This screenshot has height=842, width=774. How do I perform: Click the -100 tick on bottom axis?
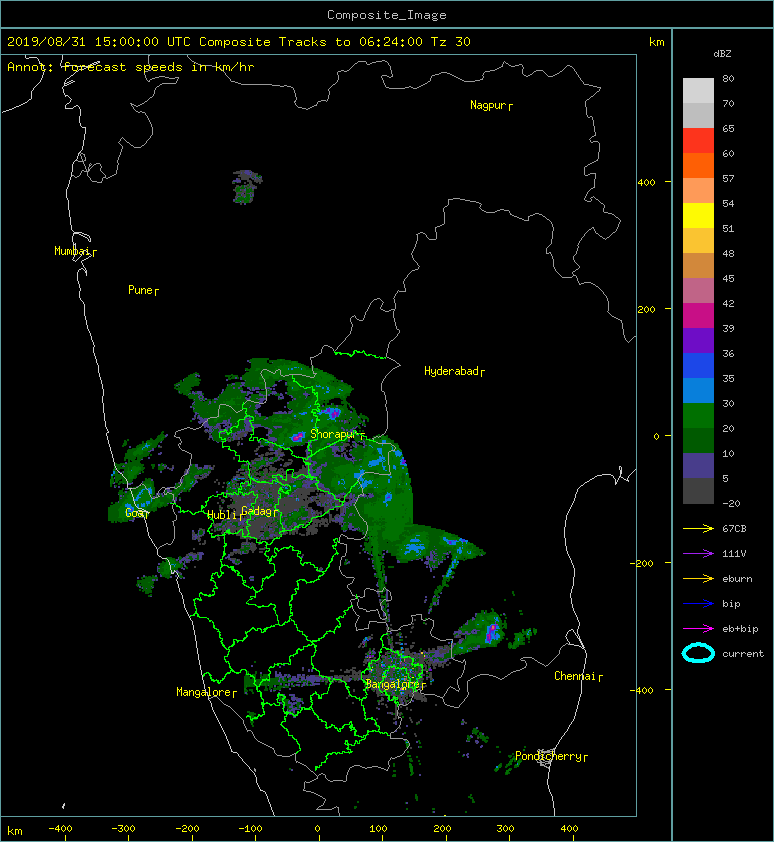250,829
